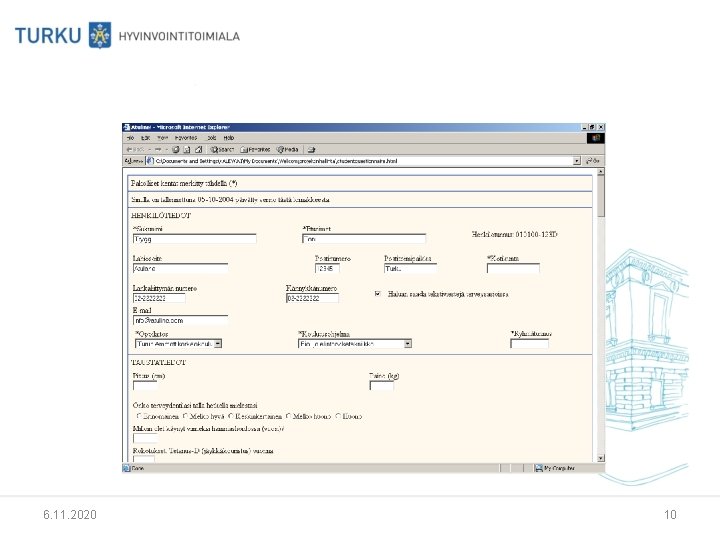Select the Huono radio option
The width and height of the screenshot is (720, 540).
[x=338, y=416]
